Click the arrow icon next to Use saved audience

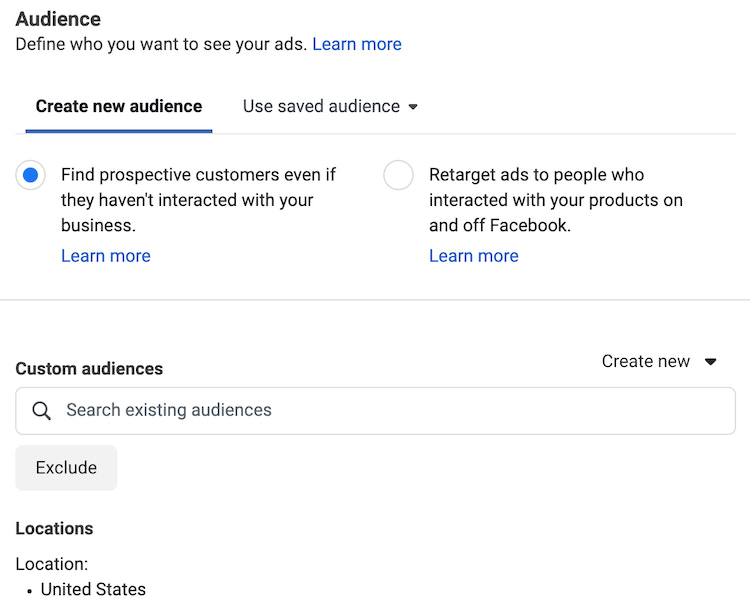click(x=413, y=107)
